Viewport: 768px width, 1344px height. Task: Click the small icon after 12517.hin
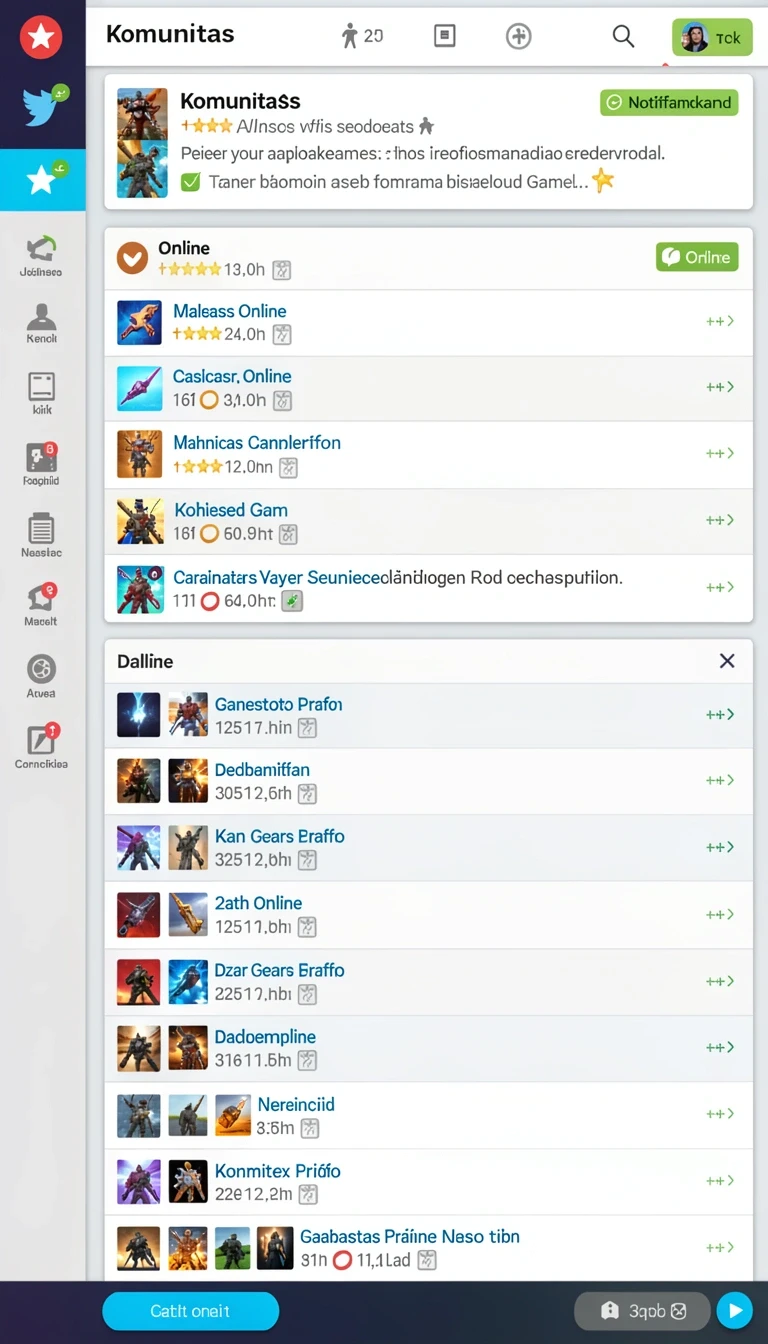pos(307,728)
